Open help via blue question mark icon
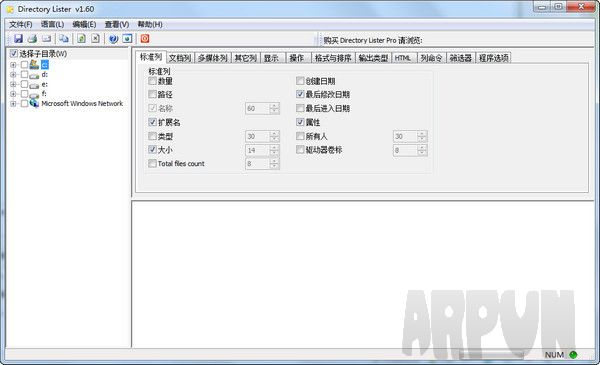 tap(113, 39)
